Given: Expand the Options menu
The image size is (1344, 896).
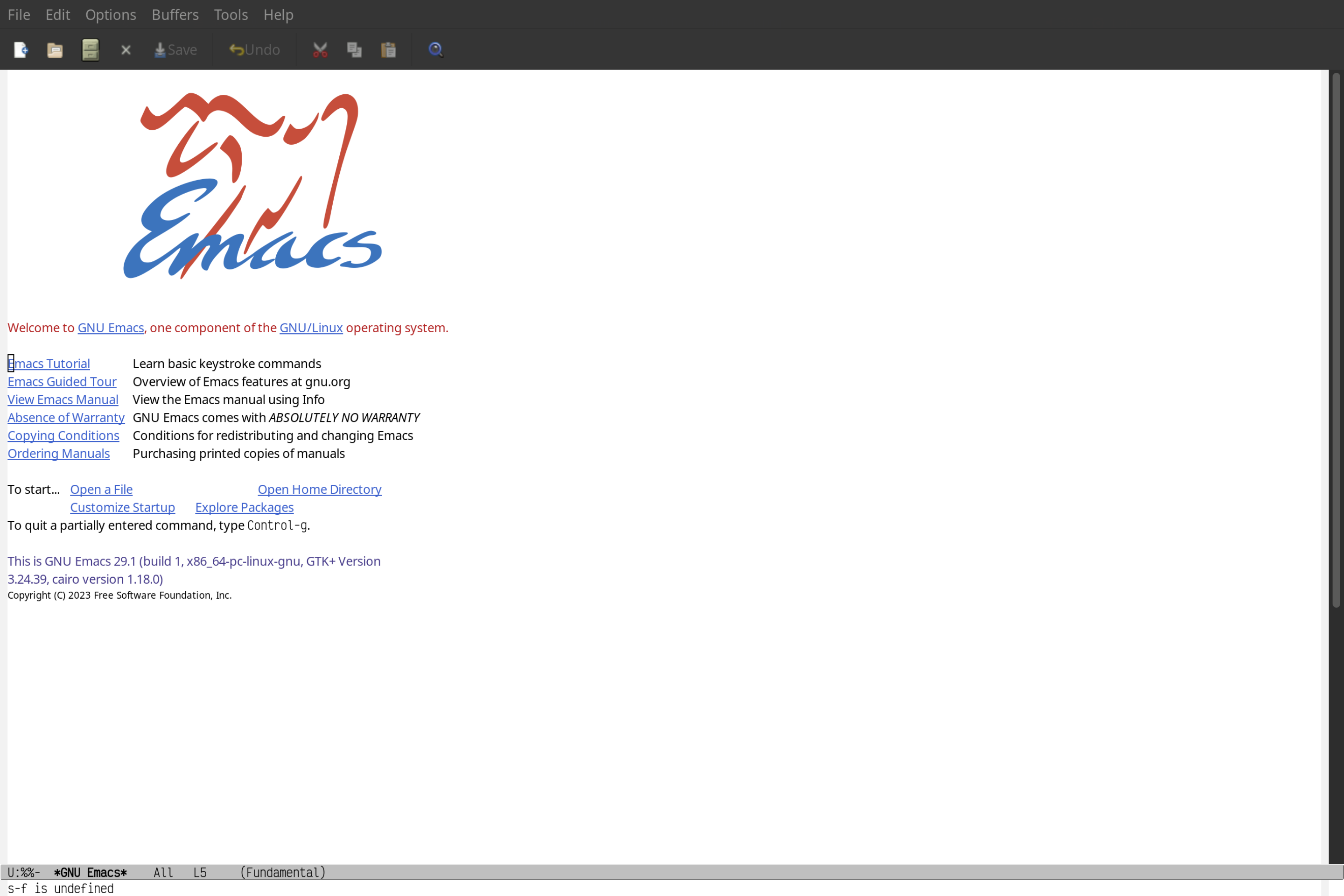Looking at the screenshot, I should [x=110, y=14].
